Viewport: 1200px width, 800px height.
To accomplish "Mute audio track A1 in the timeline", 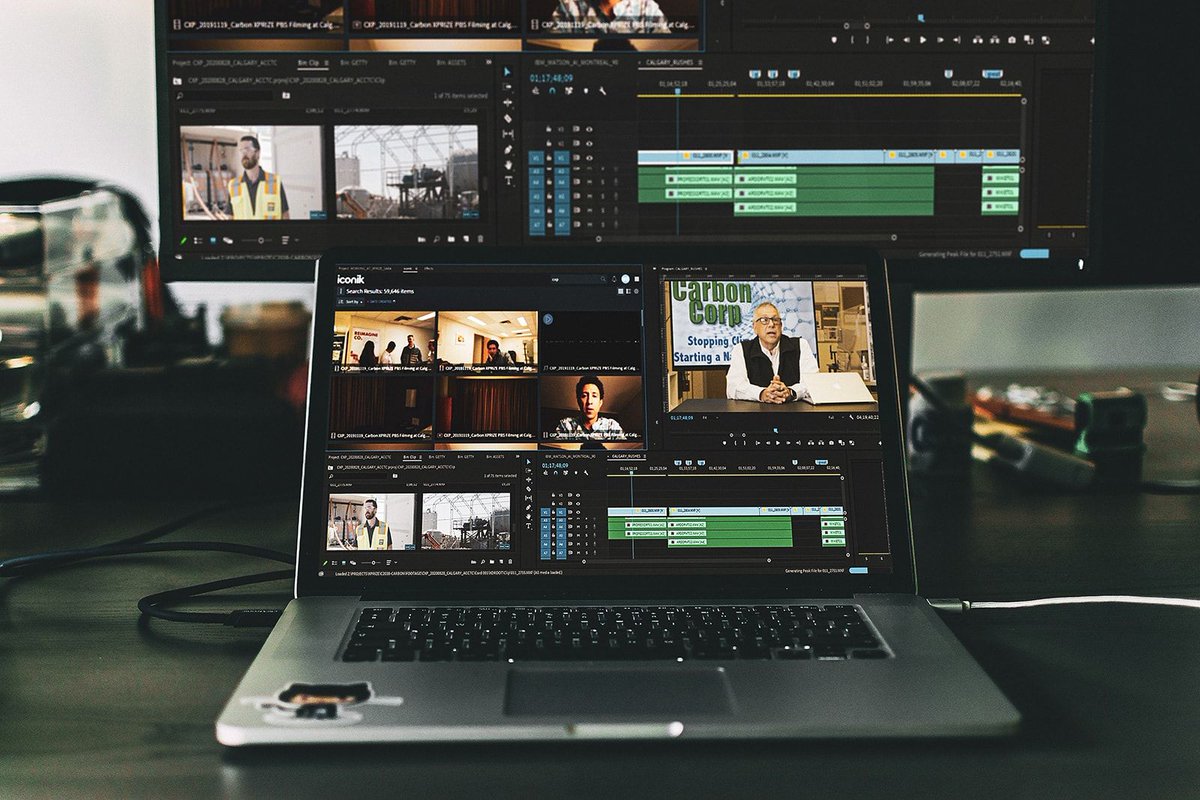I will [x=577, y=519].
